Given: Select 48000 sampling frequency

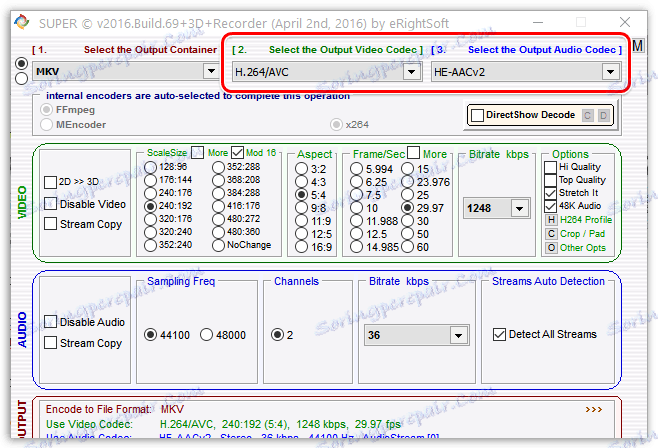Looking at the screenshot, I should point(206,335).
